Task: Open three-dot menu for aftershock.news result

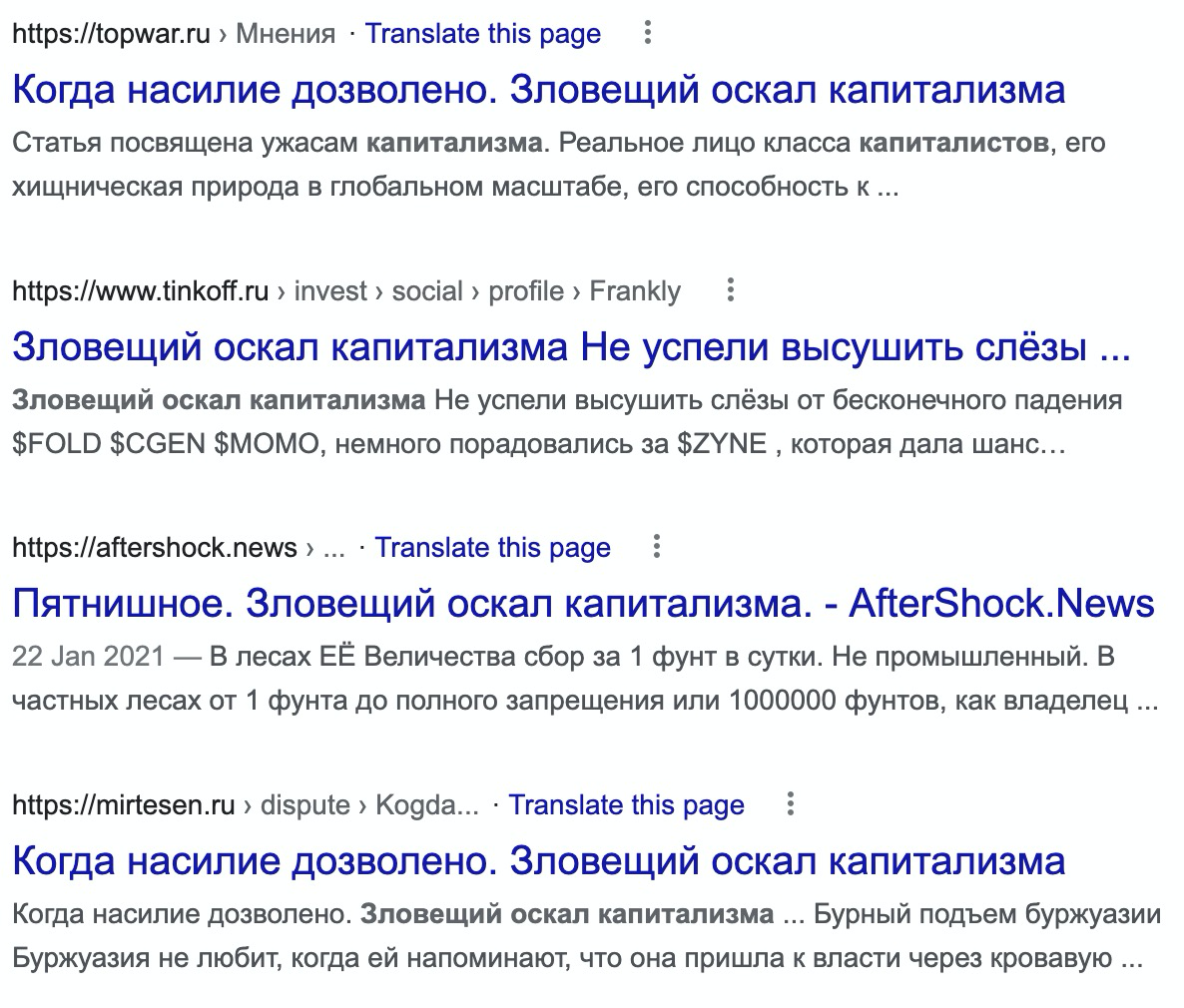Action: point(657,546)
